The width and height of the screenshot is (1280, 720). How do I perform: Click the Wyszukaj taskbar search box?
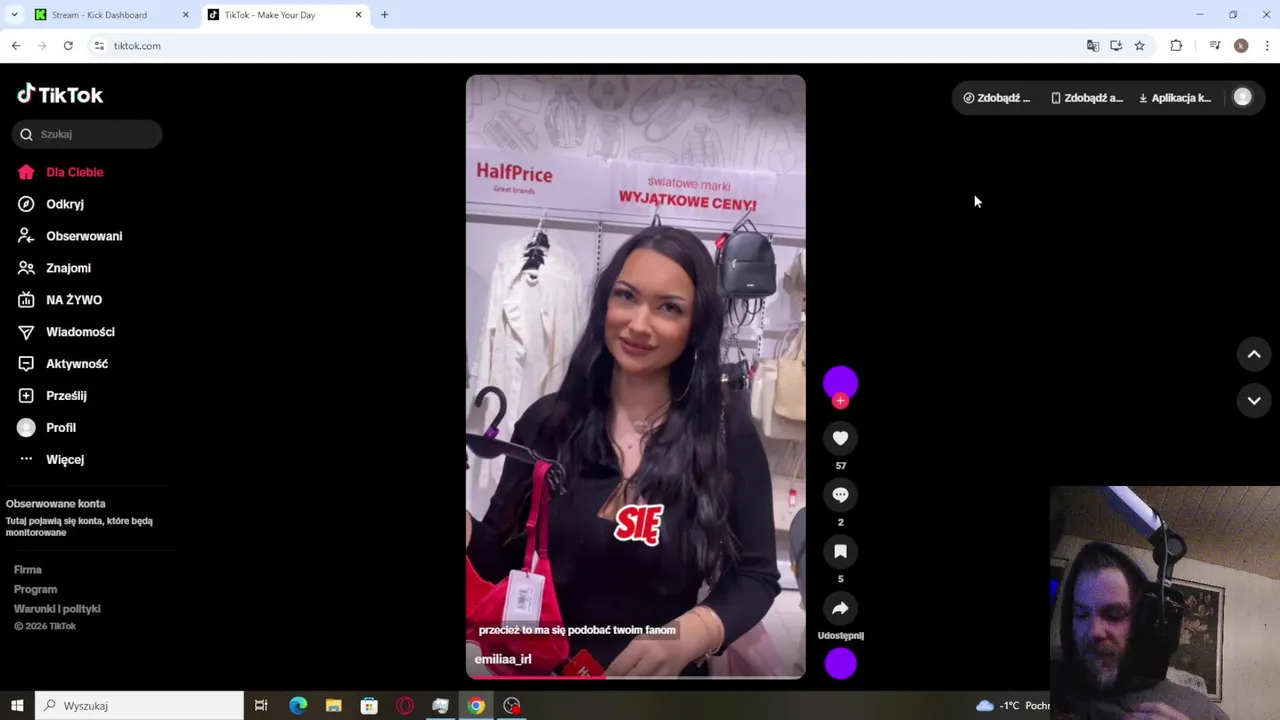point(140,706)
